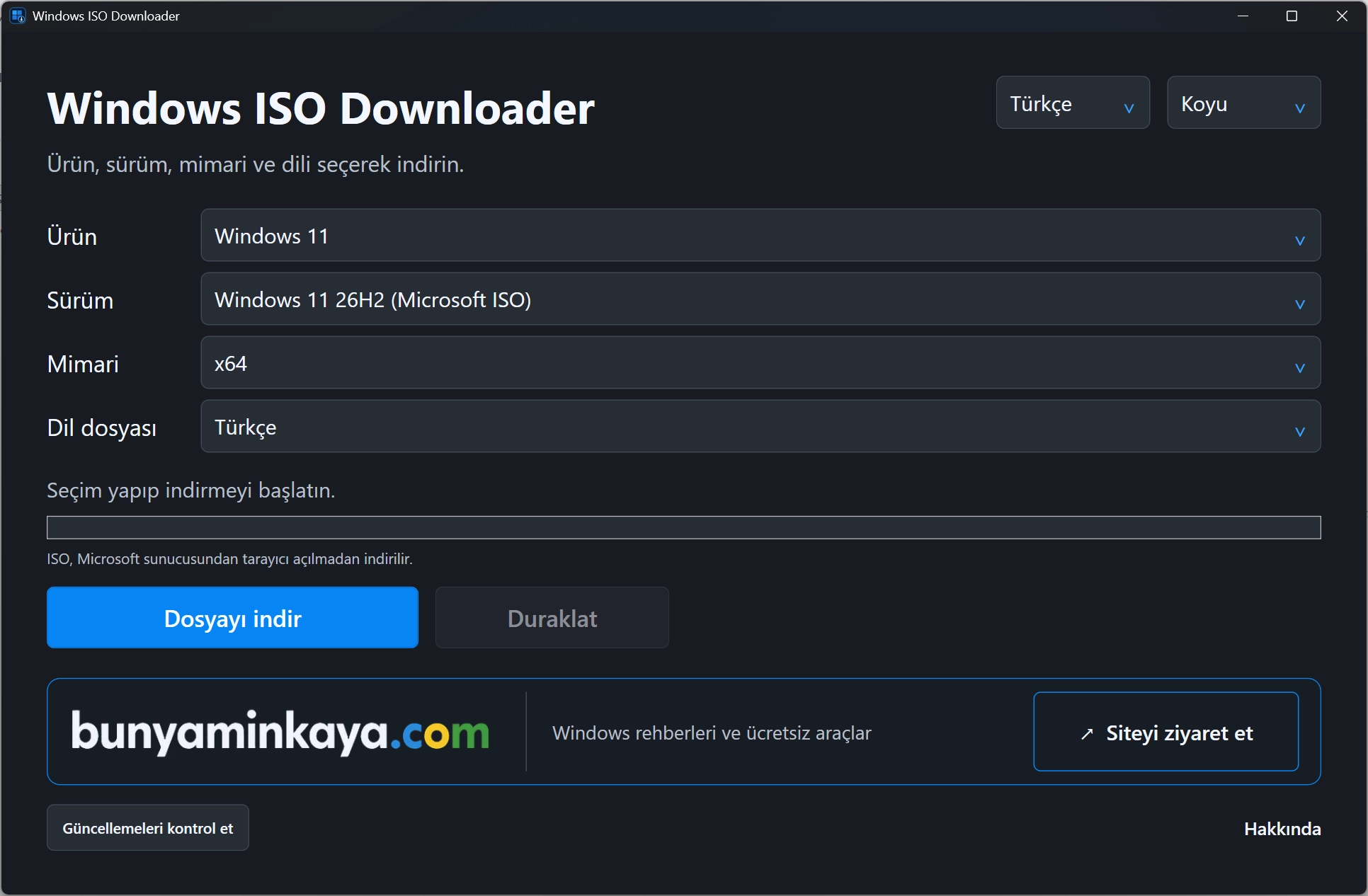Click the Siteyi ziyaret et button
The height and width of the screenshot is (896, 1368).
click(x=1165, y=732)
